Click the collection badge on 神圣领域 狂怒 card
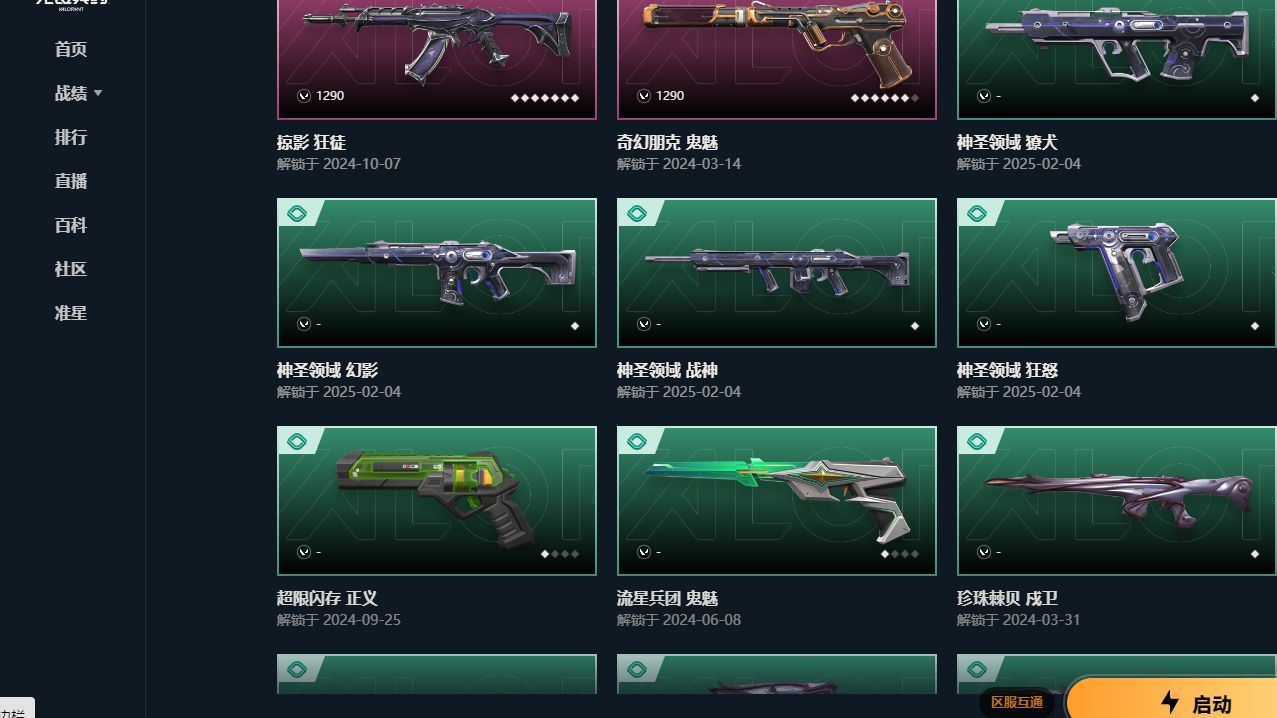Screen dimensions: 1277x718 (x=976, y=213)
